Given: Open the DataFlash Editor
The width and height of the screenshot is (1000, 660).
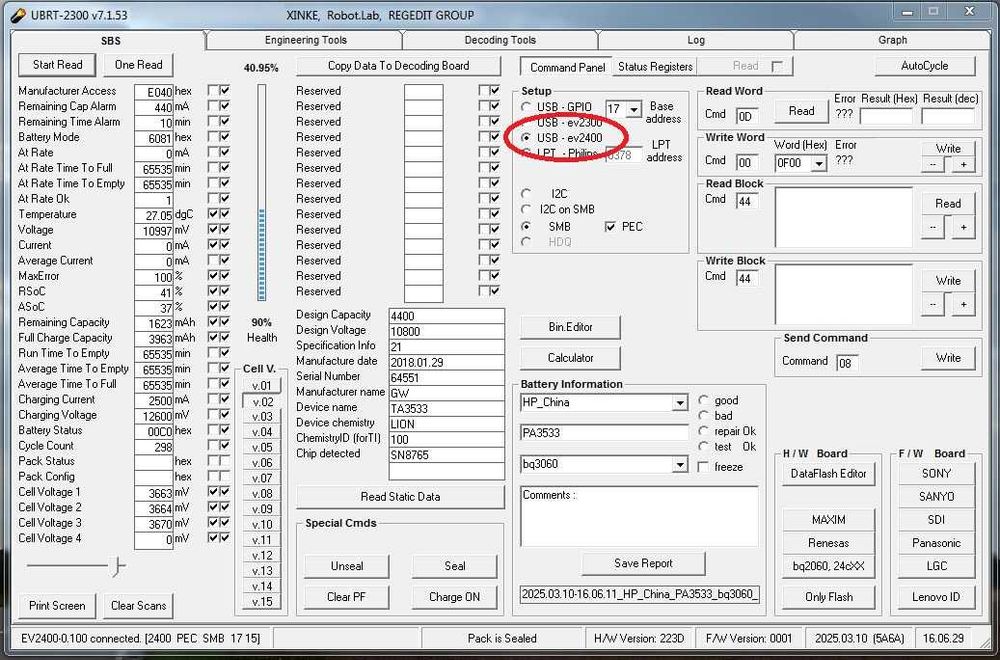Looking at the screenshot, I should pos(828,474).
